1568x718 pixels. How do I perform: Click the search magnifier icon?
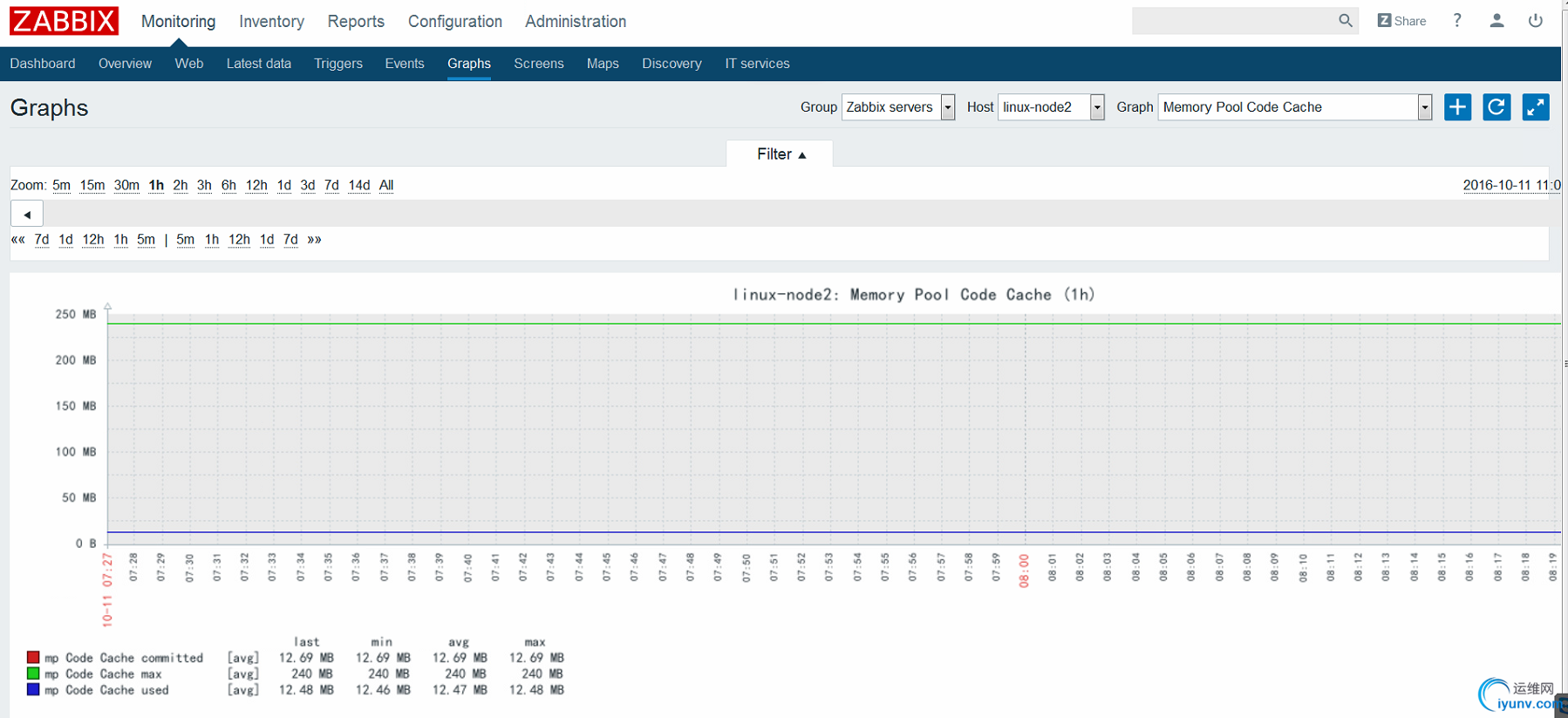[x=1345, y=21]
